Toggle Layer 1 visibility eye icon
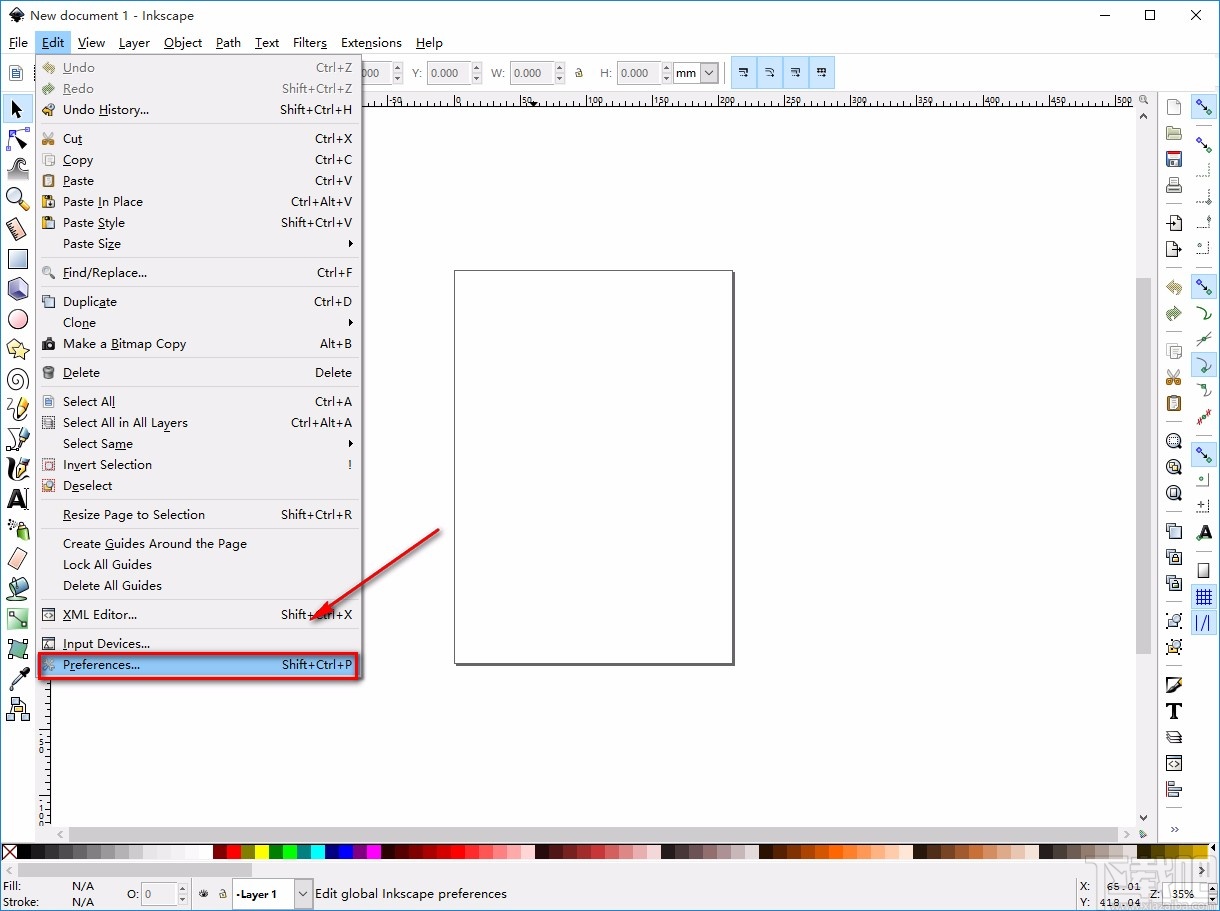Viewport: 1220px width, 911px height. click(203, 894)
